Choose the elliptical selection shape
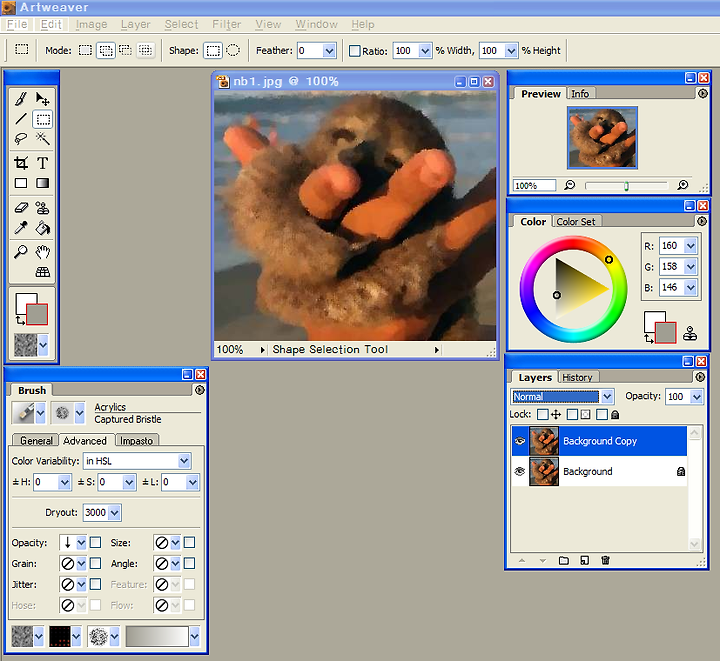Image resolution: width=720 pixels, height=661 pixels. tap(233, 50)
